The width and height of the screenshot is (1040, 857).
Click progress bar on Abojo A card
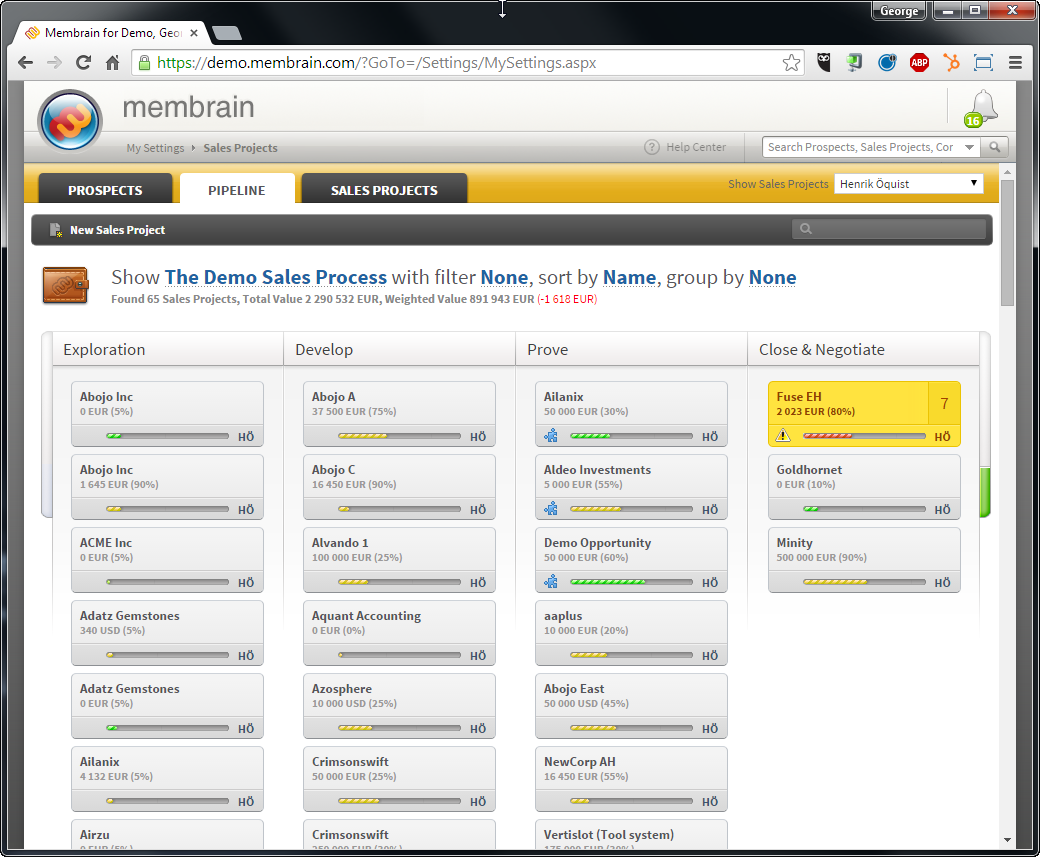point(399,436)
